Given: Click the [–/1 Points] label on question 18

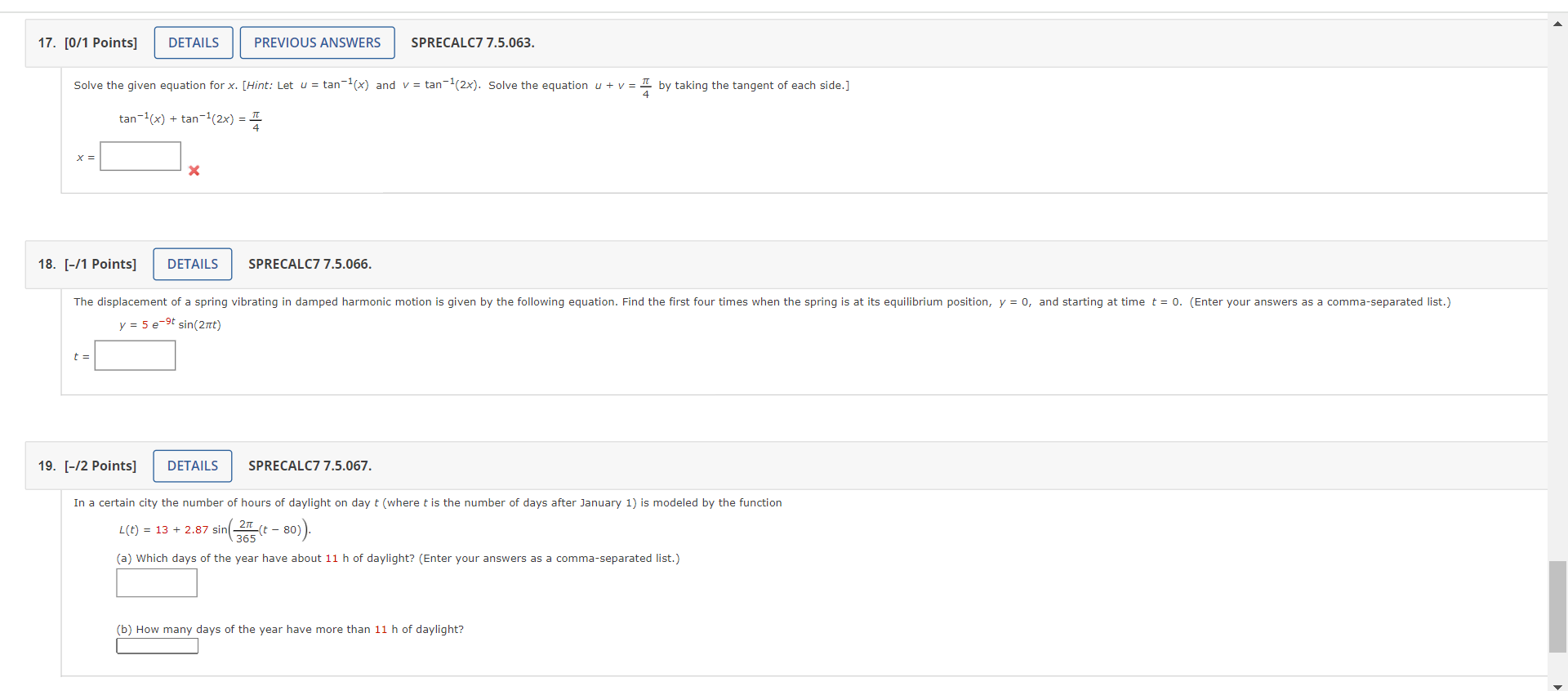Looking at the screenshot, I should 100,264.
